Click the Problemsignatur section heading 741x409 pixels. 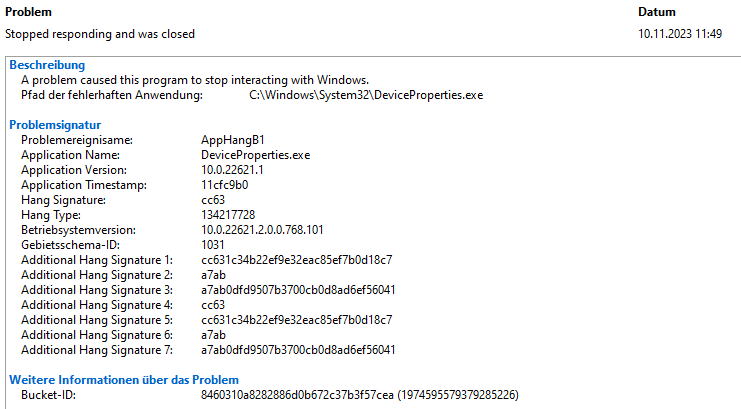pyautogui.click(x=55, y=125)
